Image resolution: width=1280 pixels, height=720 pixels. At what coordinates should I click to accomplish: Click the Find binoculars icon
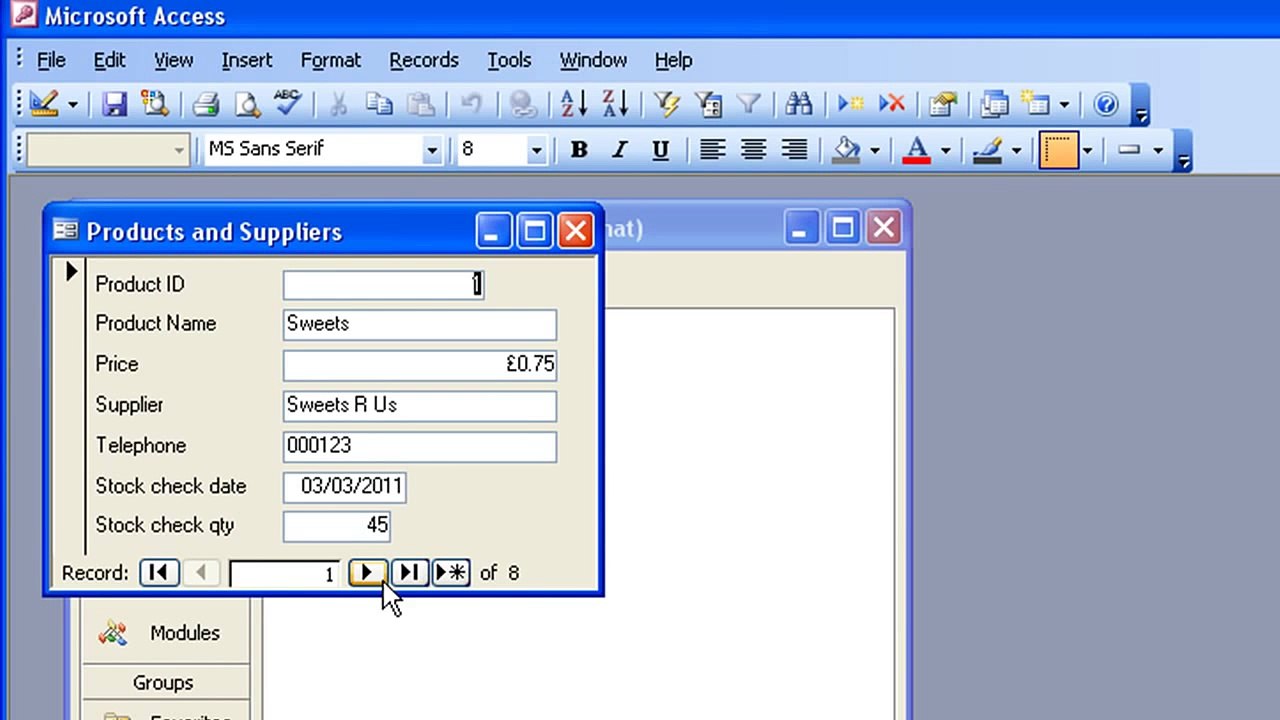pos(798,104)
